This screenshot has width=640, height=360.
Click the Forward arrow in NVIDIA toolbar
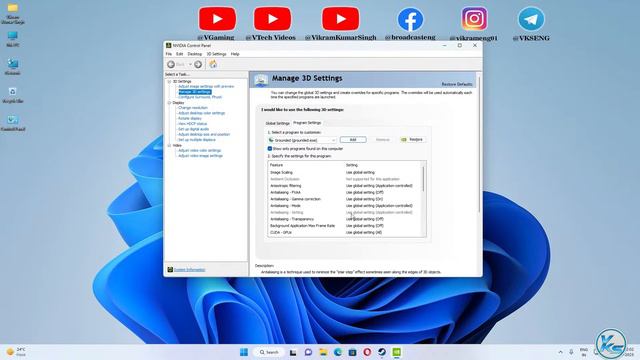(198, 64)
